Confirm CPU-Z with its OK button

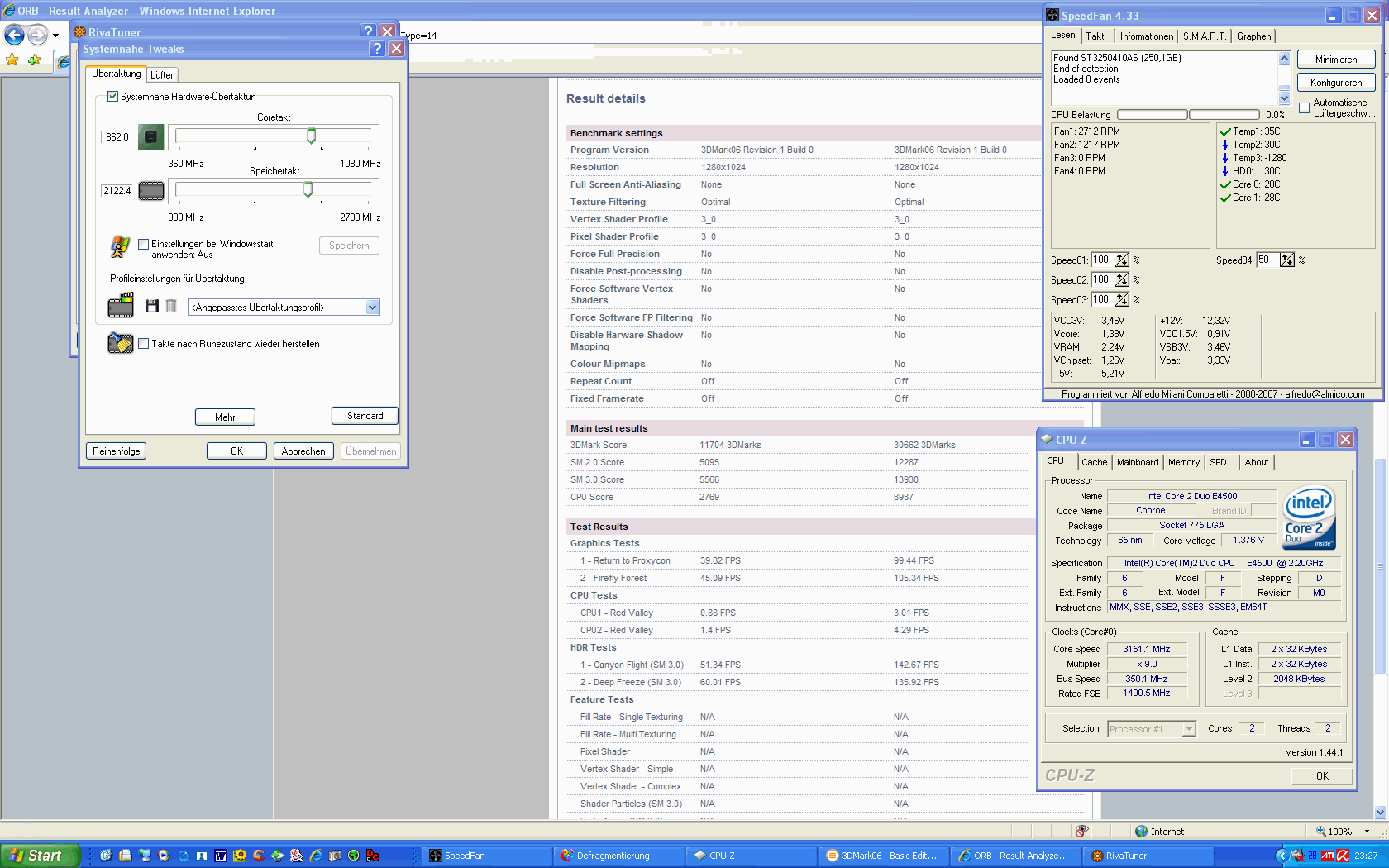point(1322,776)
